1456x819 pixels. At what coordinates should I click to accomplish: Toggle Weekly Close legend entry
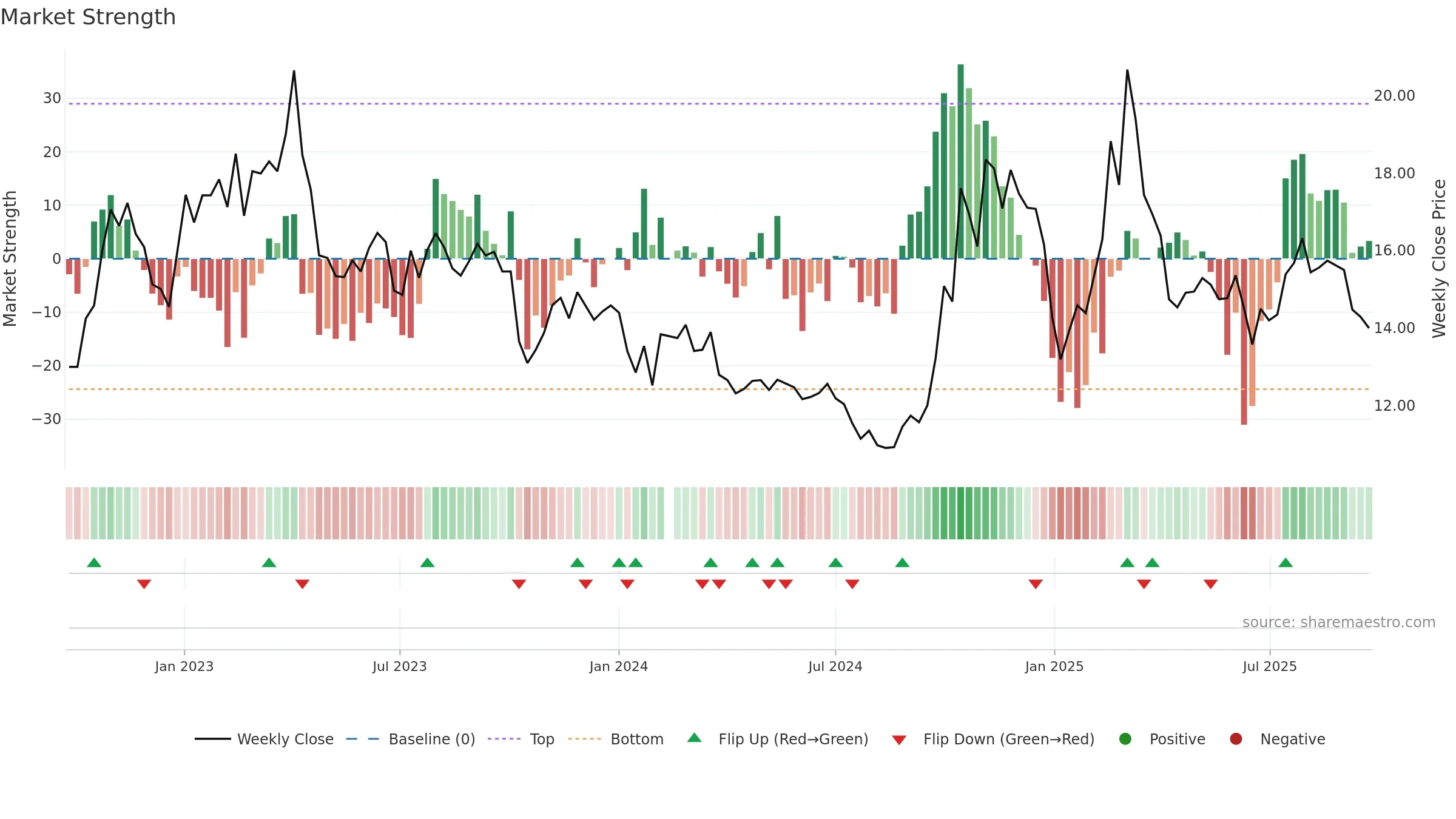265,739
